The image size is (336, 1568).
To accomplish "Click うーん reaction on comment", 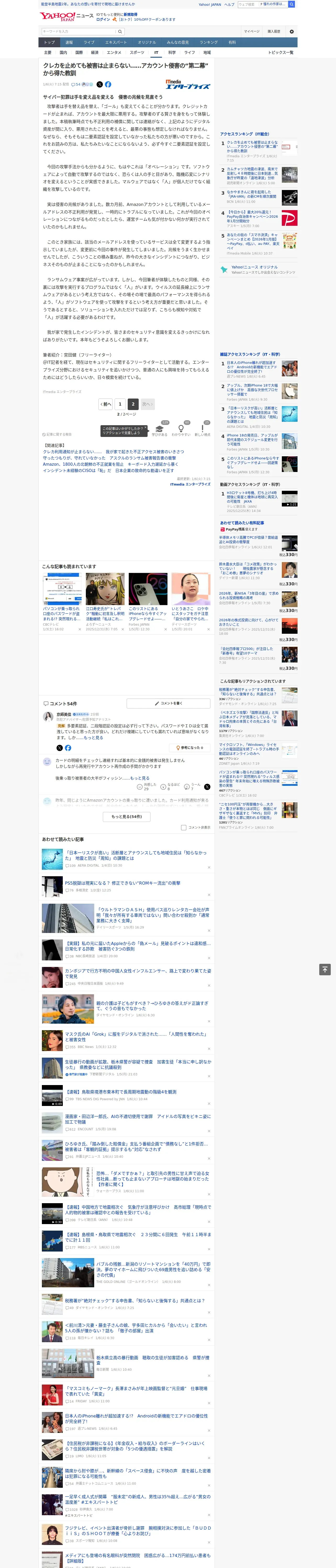I will point(193,787).
